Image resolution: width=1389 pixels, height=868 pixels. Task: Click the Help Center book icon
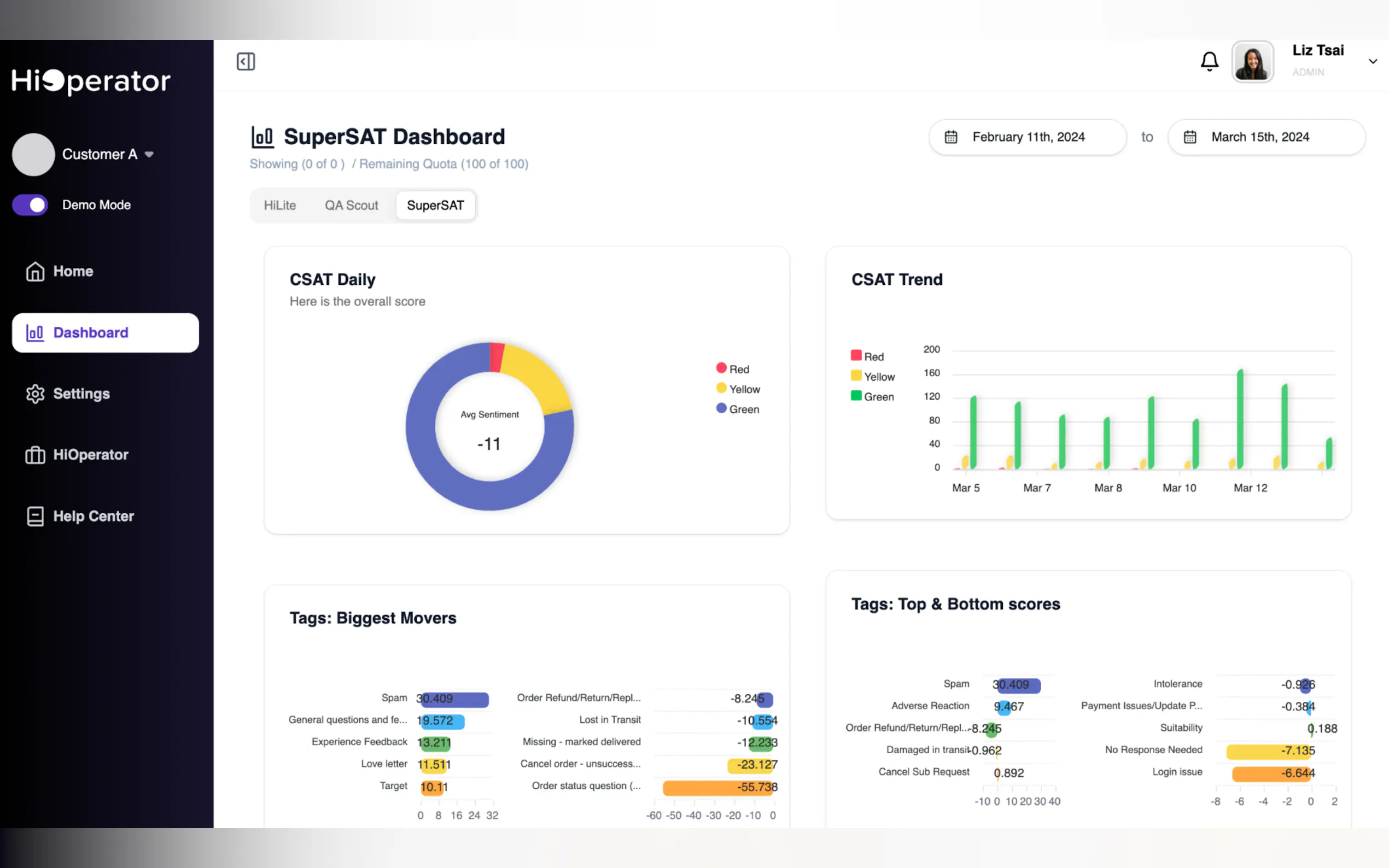(x=35, y=516)
